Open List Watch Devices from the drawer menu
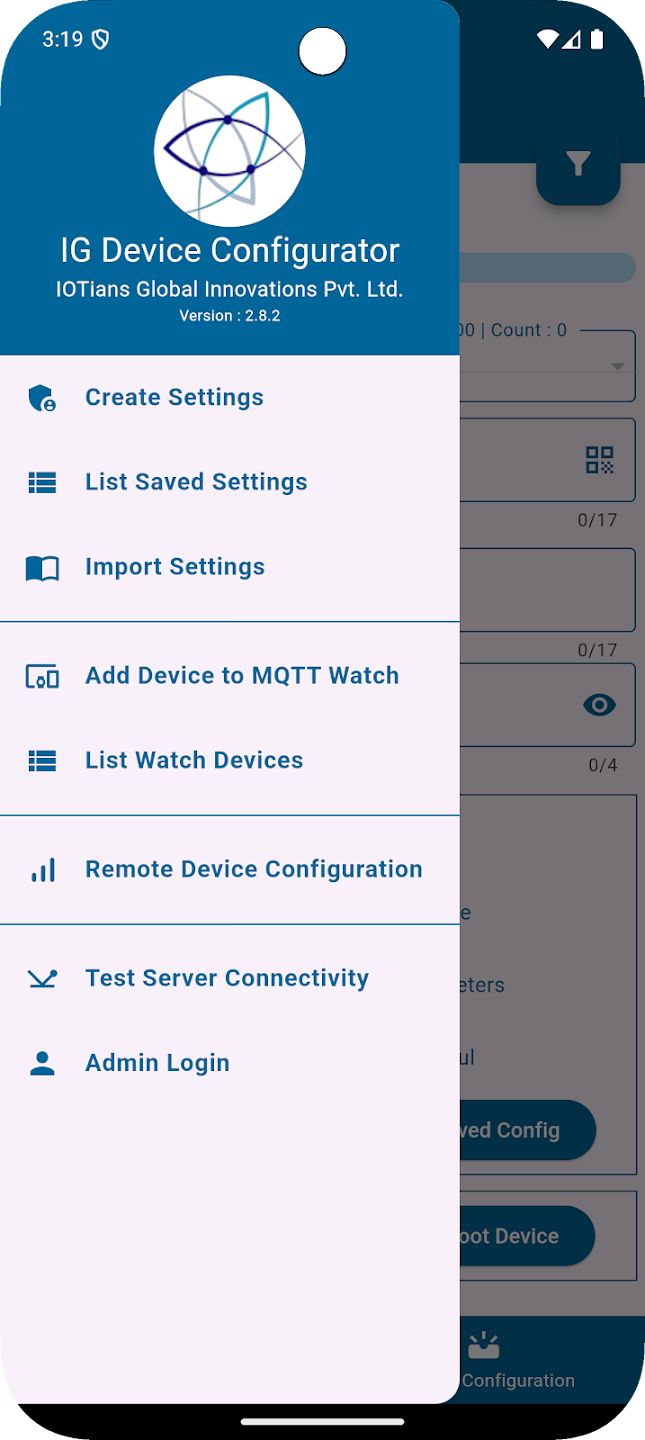 point(194,760)
